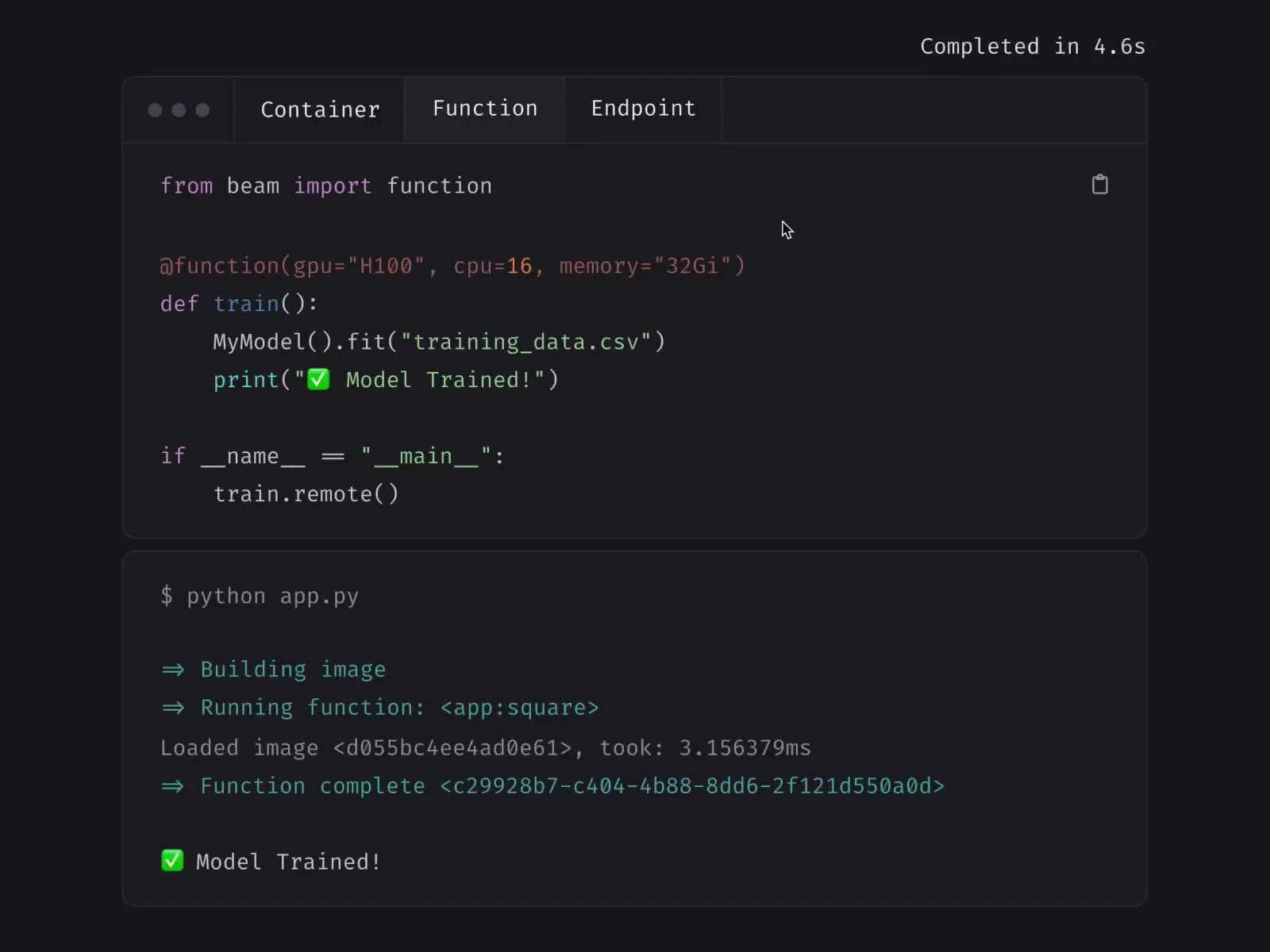Open the Endpoint tab

point(643,109)
